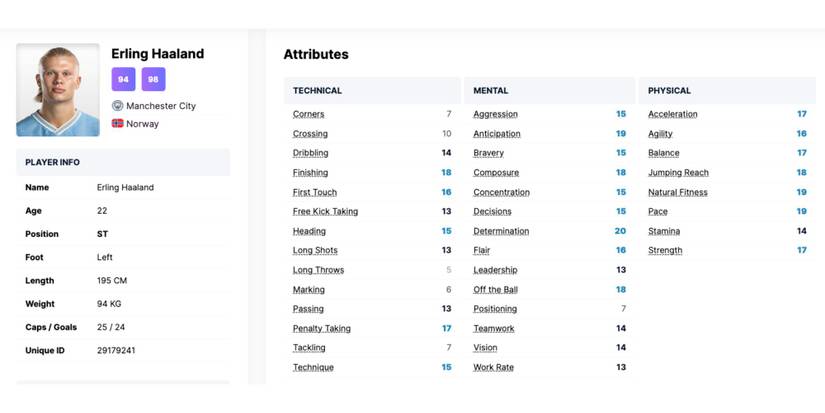This screenshot has height=413, width=825.
Task: Open the Work Rate attribute
Action: tap(493, 368)
